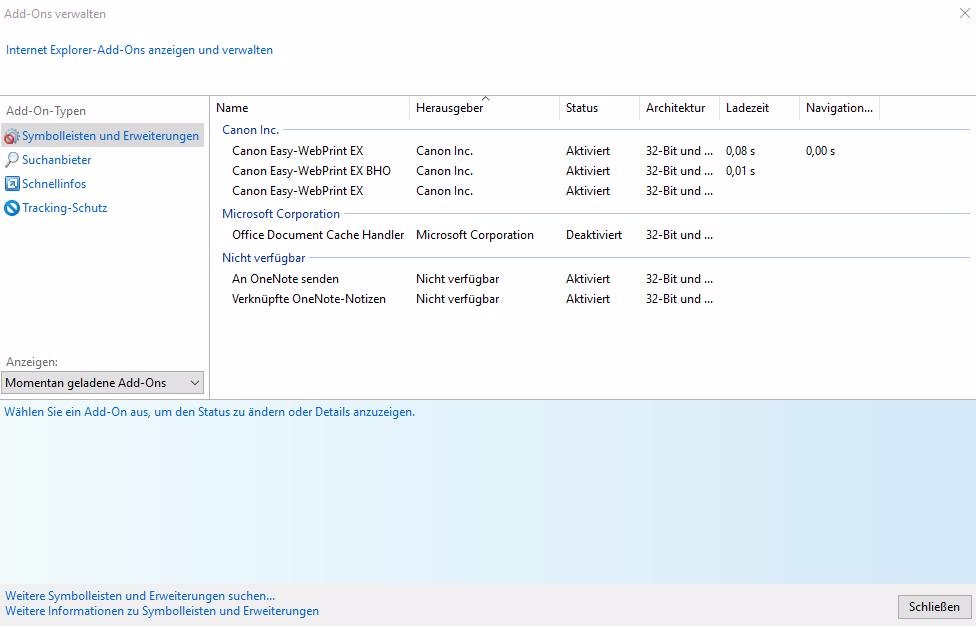Open 'Weitere Symbolleisten und Erweiterungen suchen...' link
The height and width of the screenshot is (626, 976).
pos(140,596)
